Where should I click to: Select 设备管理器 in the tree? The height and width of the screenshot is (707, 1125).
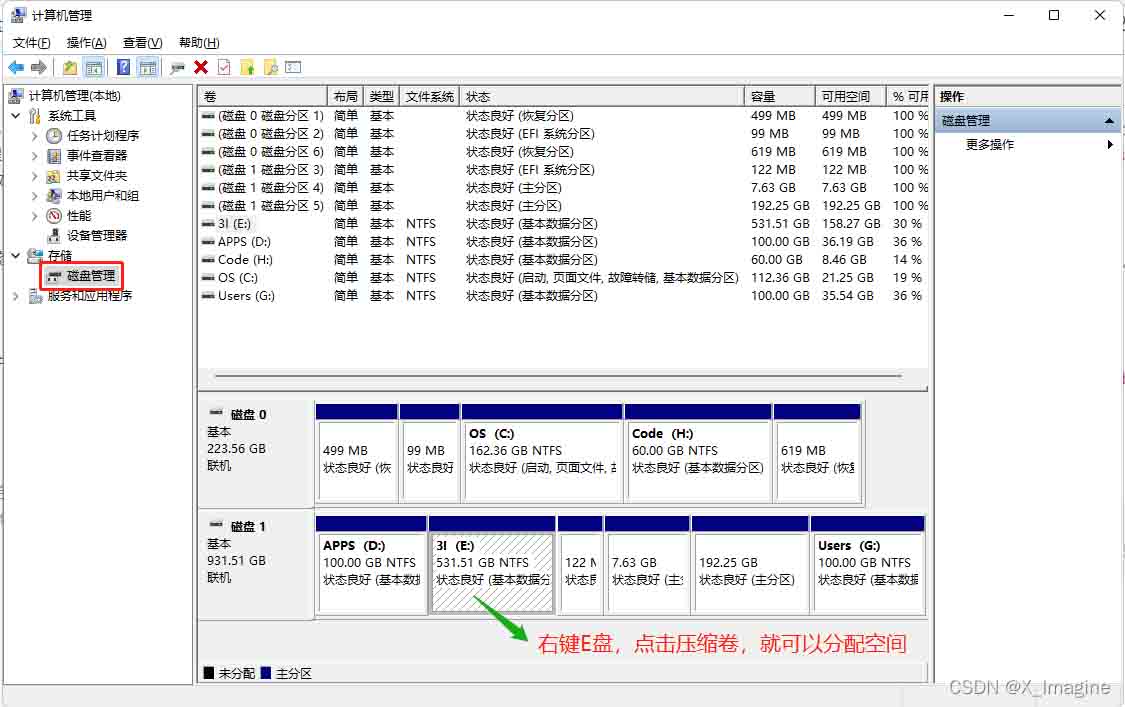(97, 235)
